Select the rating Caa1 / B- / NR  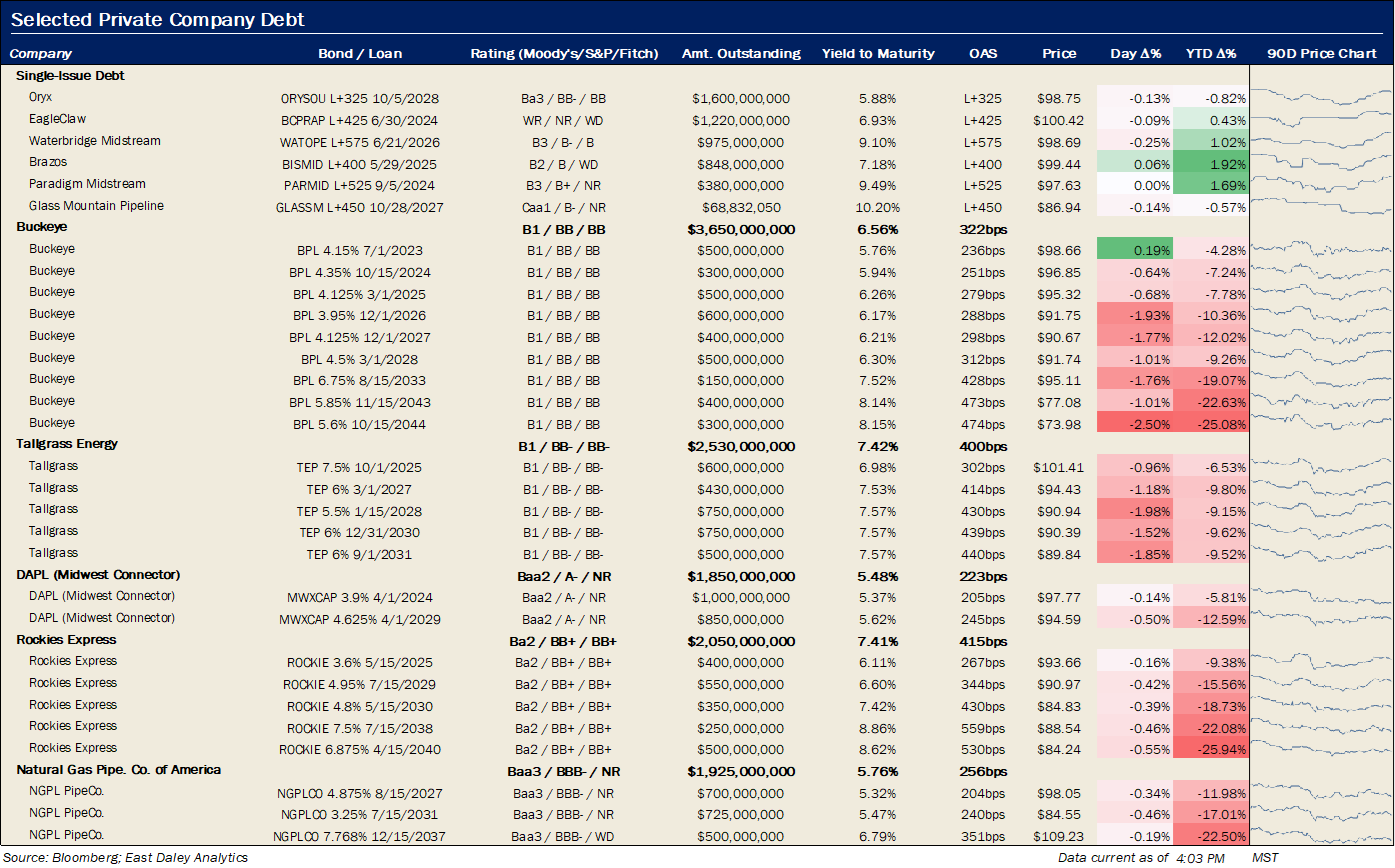click(x=564, y=207)
